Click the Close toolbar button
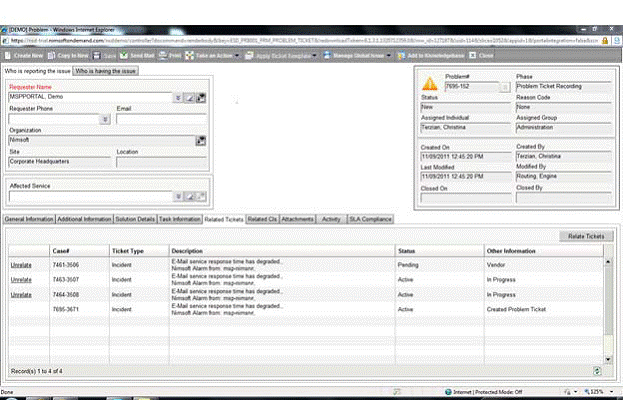623x400 pixels. pyautogui.click(x=481, y=56)
